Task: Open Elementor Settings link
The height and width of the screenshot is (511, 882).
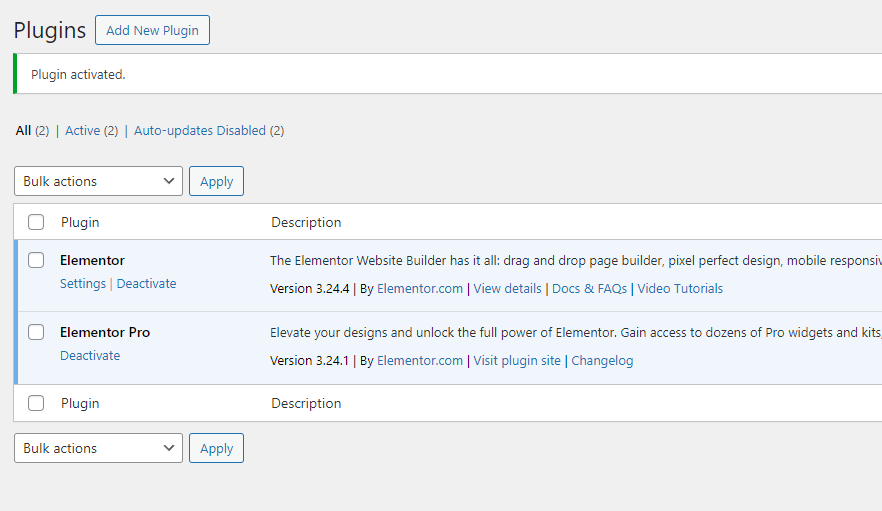Action: point(83,284)
